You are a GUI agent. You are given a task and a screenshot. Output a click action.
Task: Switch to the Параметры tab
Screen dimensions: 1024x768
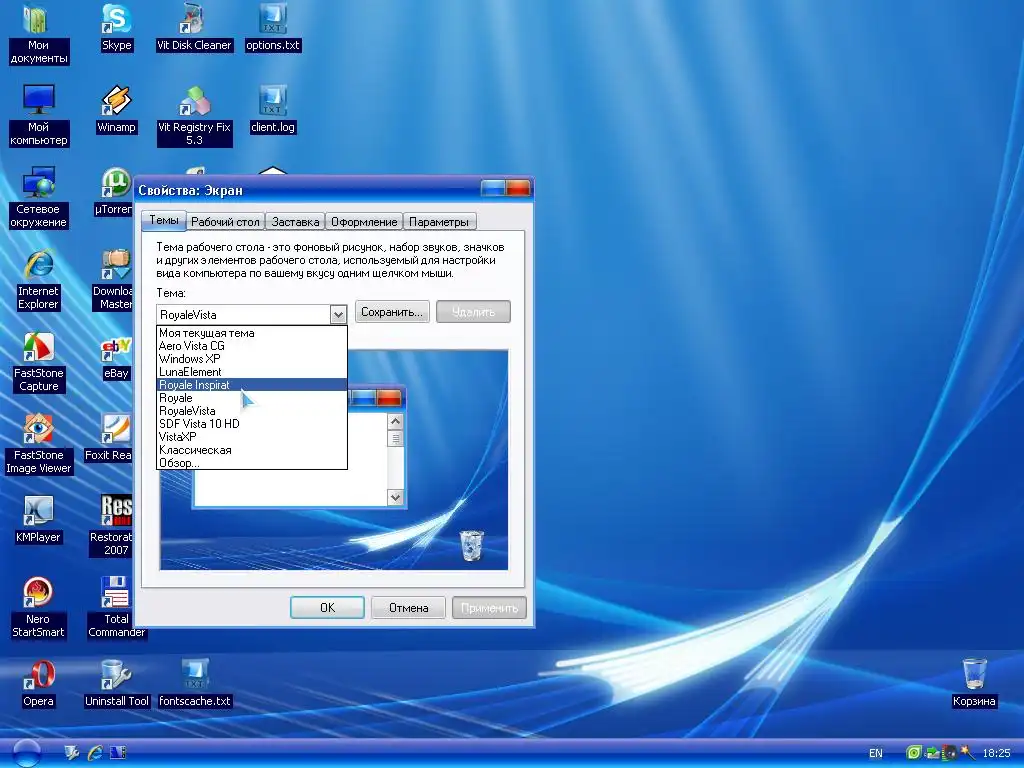click(439, 222)
